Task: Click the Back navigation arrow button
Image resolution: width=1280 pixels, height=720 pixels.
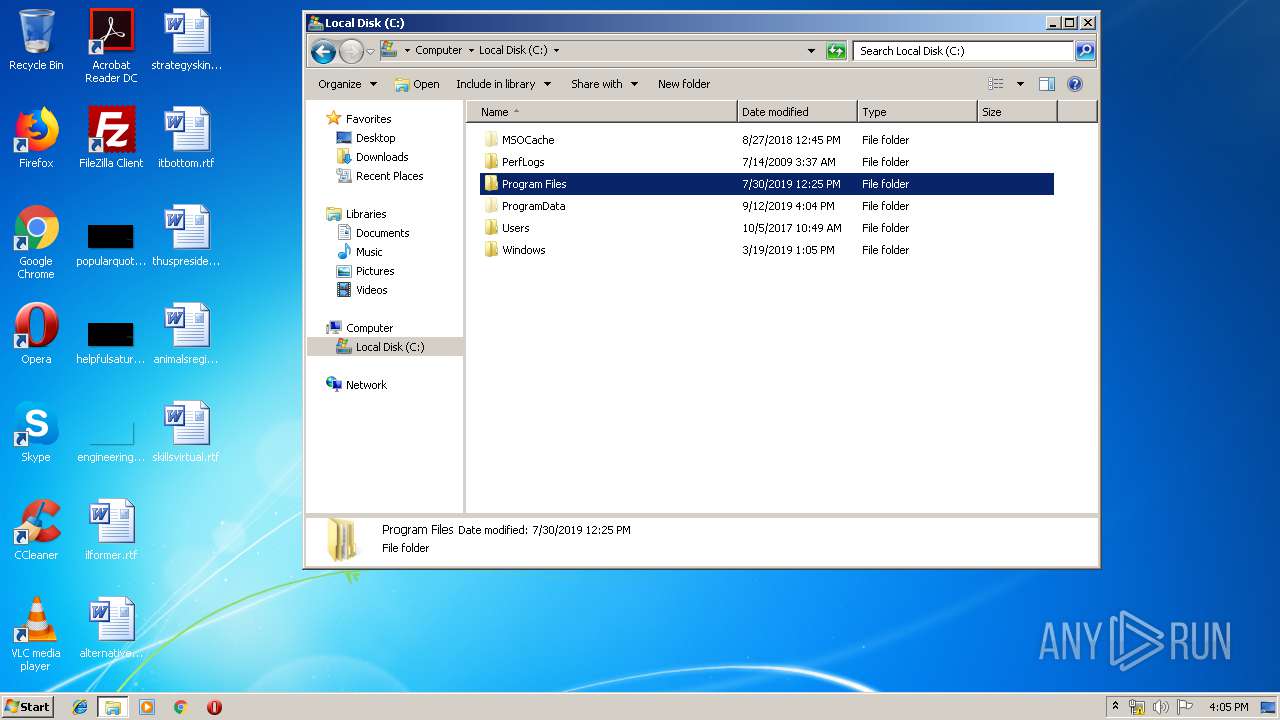Action: [x=322, y=51]
